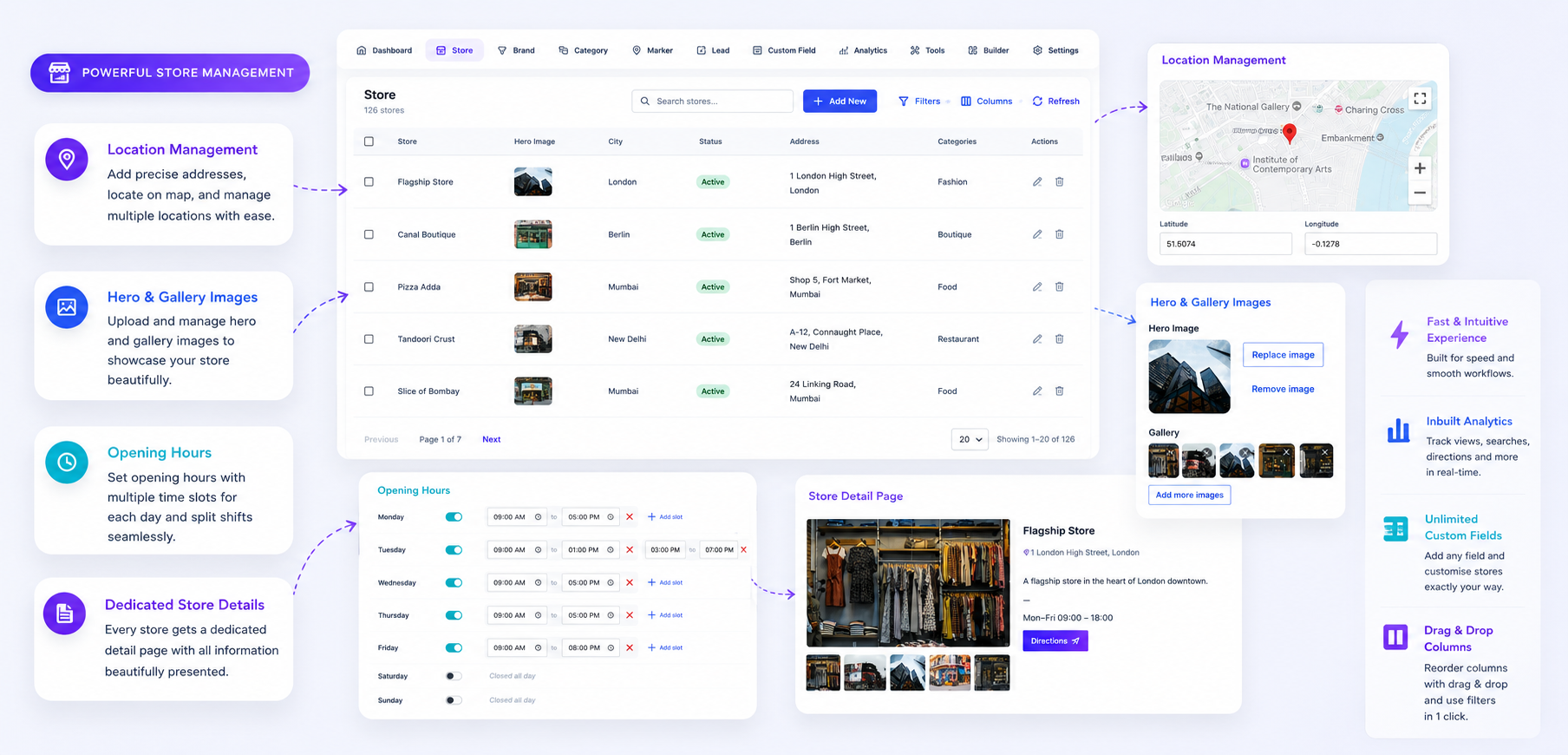Image resolution: width=1568 pixels, height=755 pixels.
Task: Open the Flagship Store hero image thumbnail
Action: pos(532,182)
